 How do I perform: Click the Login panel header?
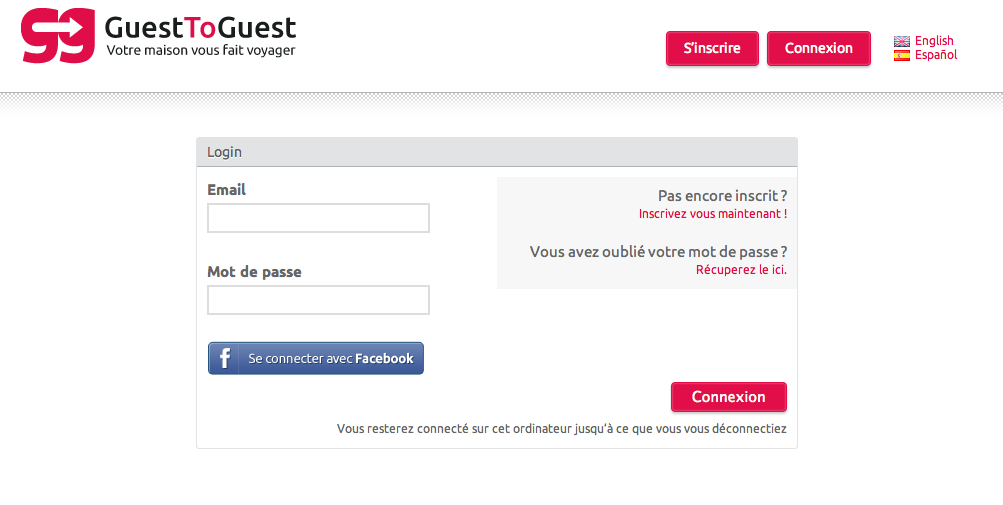[497, 152]
